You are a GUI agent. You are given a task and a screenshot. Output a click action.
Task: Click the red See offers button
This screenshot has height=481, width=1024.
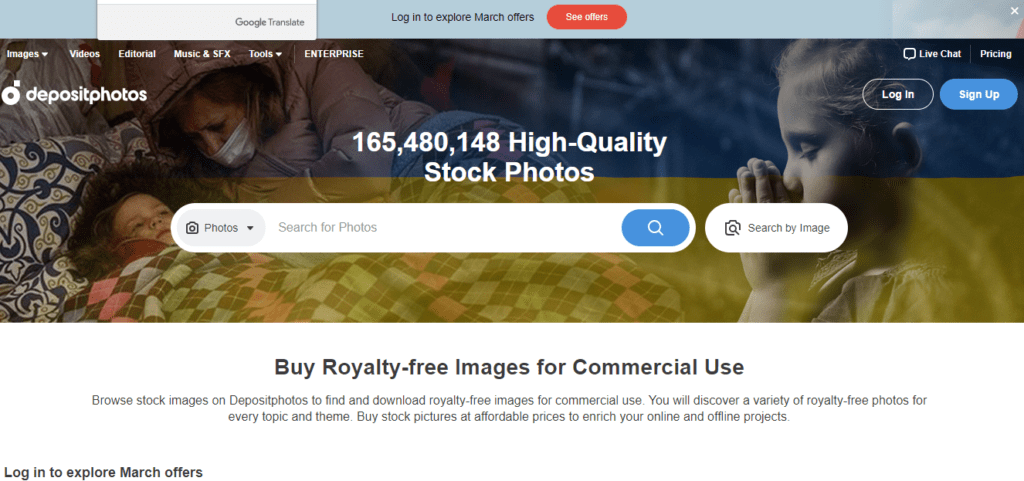[586, 17]
